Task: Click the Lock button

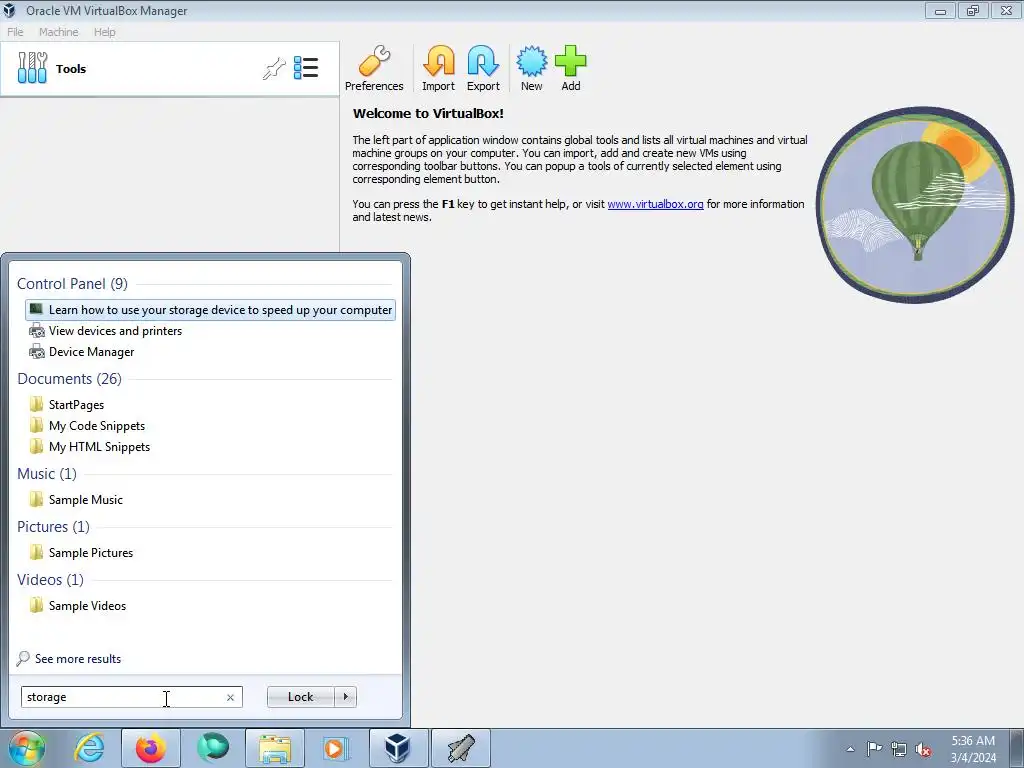Action: click(300, 697)
